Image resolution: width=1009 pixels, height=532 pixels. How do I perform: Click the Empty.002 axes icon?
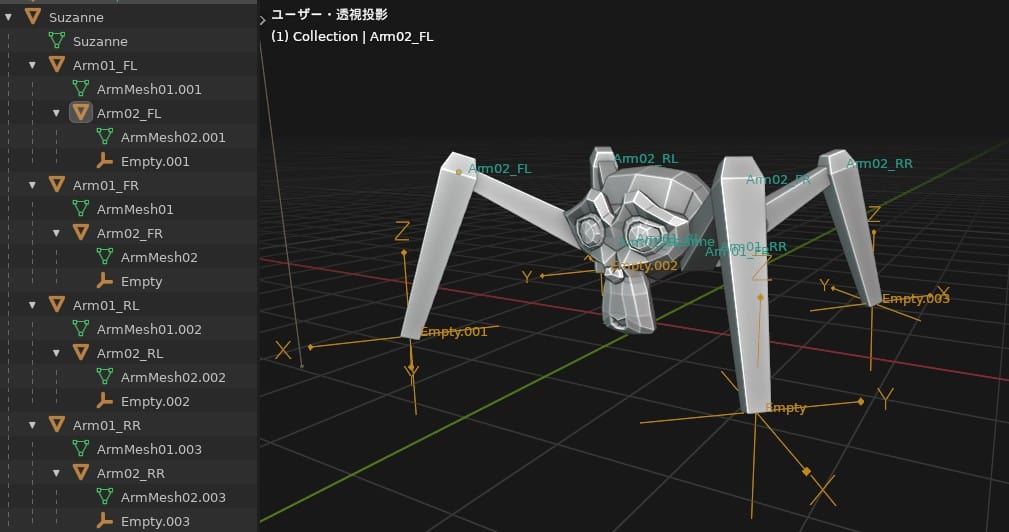coord(104,401)
